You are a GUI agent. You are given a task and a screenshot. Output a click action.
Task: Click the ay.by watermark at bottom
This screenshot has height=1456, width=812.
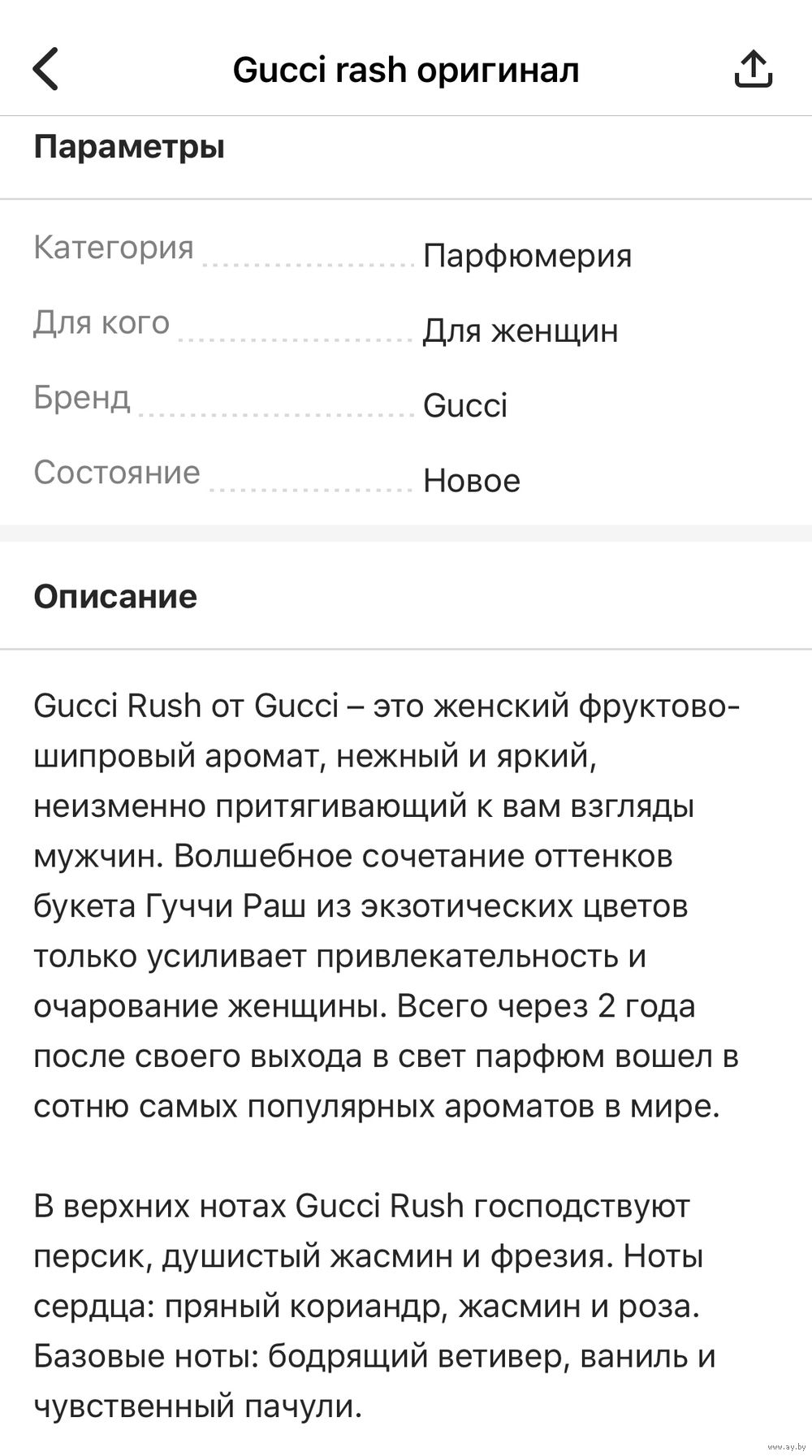click(786, 1446)
